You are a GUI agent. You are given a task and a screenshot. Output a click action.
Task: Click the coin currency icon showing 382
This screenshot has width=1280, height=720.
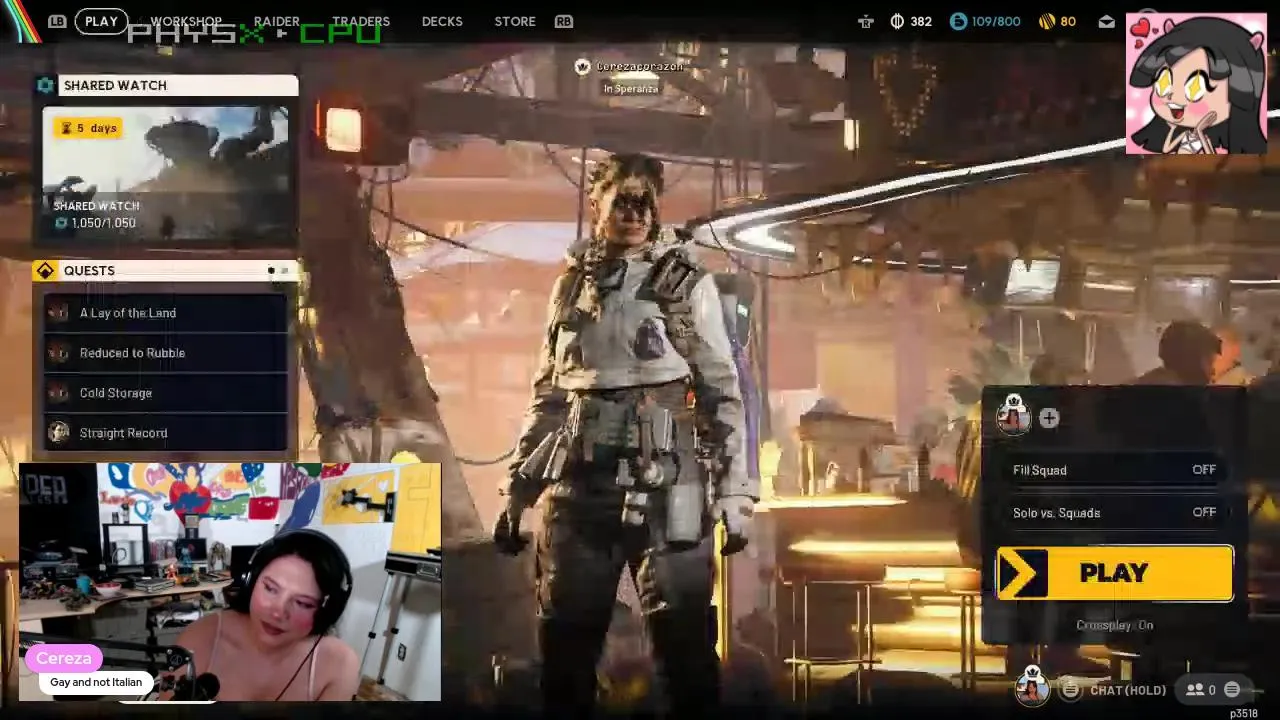(897, 21)
